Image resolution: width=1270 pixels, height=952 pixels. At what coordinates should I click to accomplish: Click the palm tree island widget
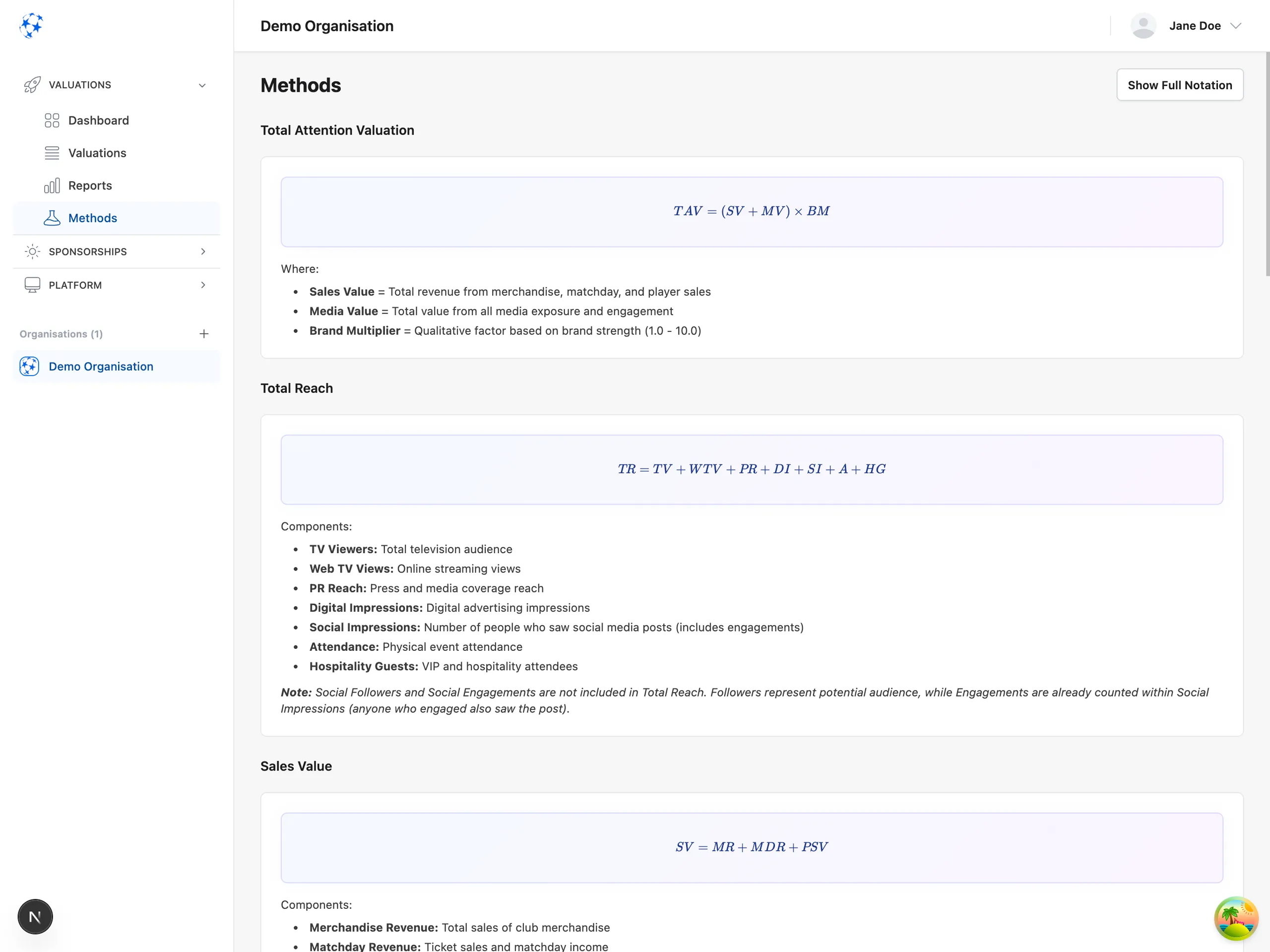[x=1236, y=919]
